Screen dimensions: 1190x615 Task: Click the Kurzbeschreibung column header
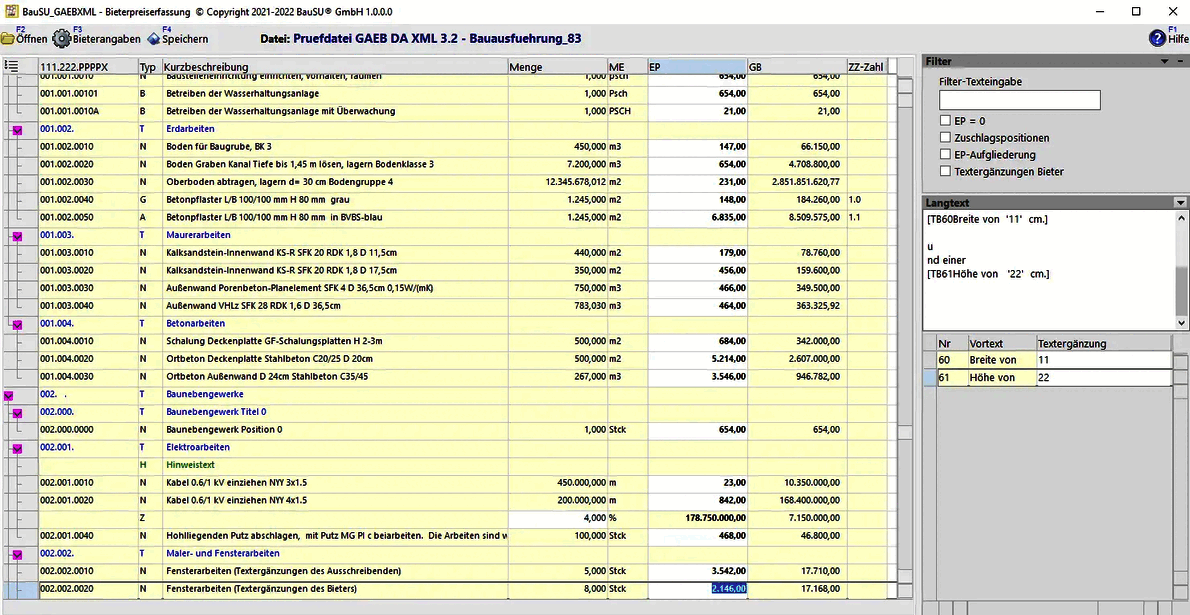pos(335,67)
